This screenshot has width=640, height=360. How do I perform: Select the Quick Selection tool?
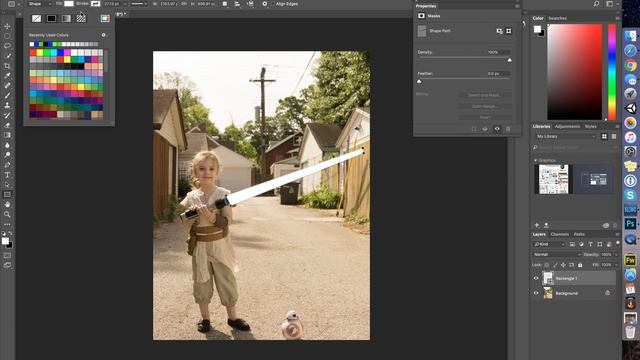click(x=7, y=56)
